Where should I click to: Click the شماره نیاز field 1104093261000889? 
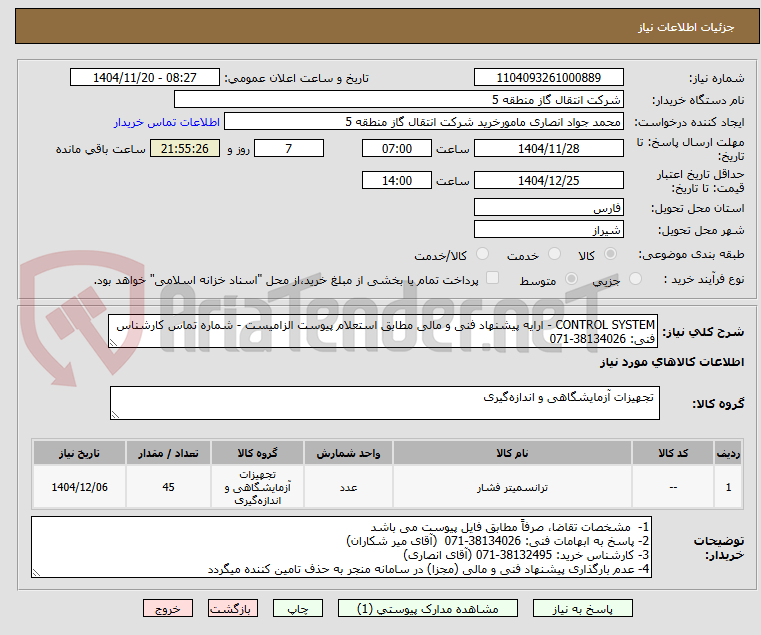coord(548,78)
